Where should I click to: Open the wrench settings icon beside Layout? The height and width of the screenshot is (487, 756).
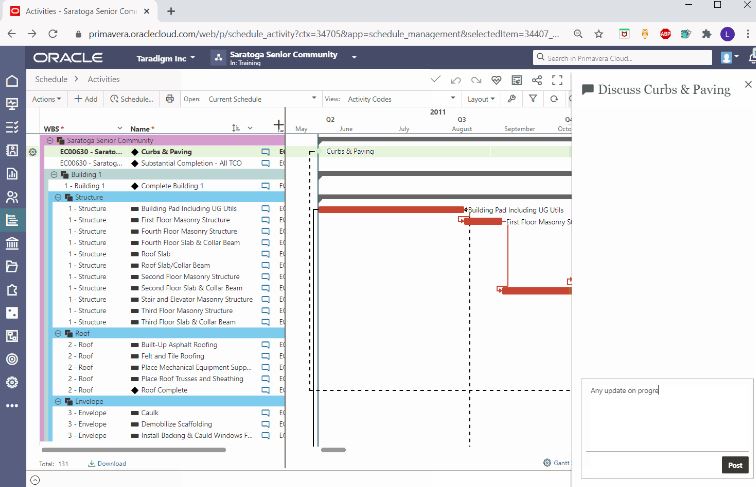(512, 99)
